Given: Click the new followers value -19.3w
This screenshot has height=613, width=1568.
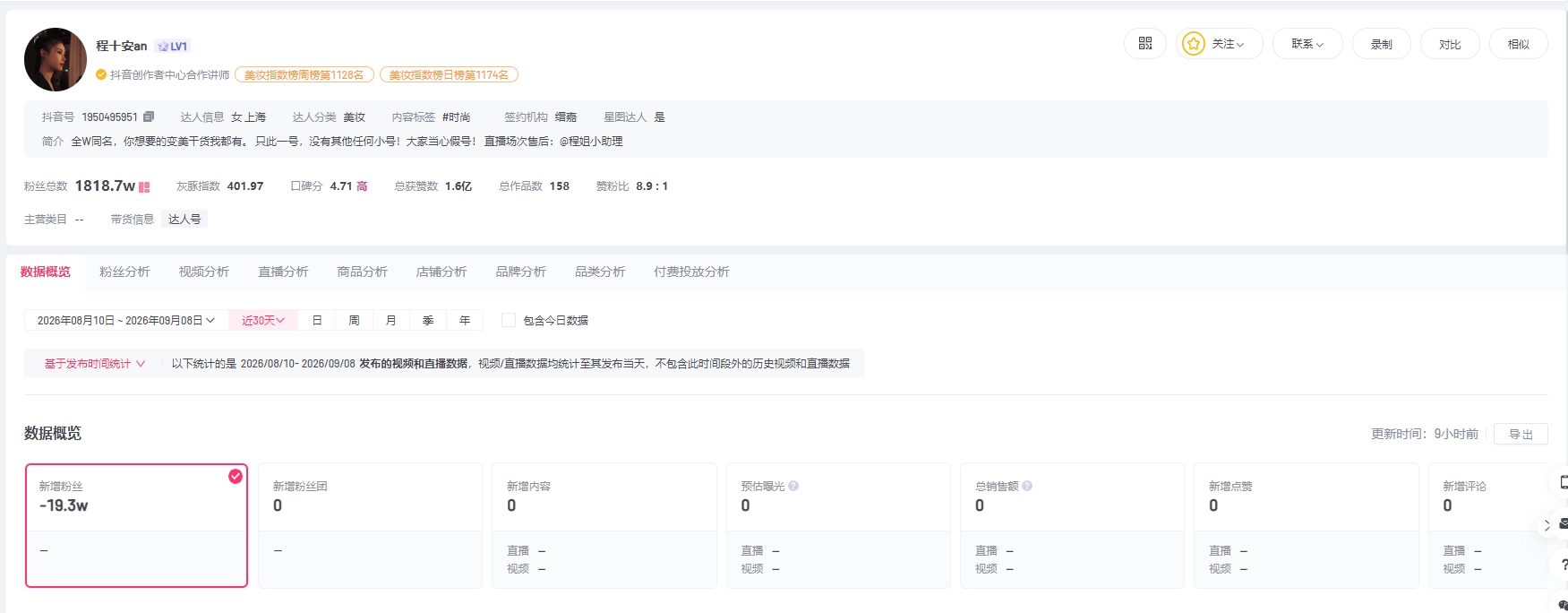Looking at the screenshot, I should (64, 505).
